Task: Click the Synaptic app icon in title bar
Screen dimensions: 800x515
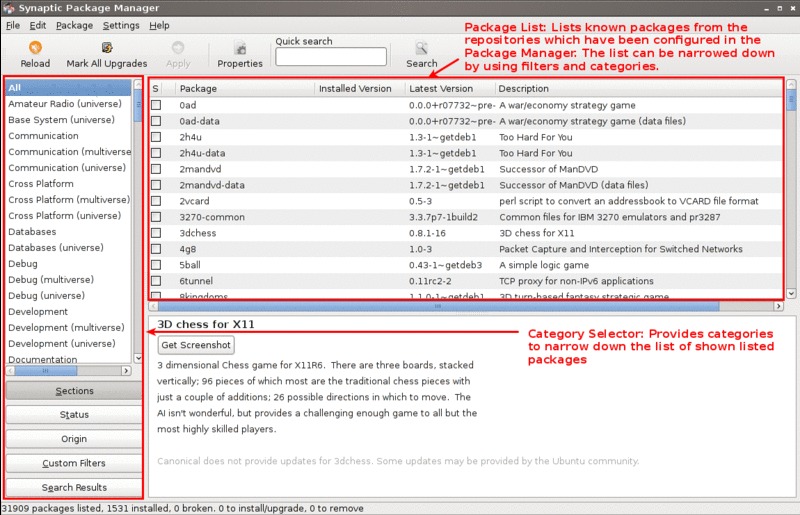Action: tap(8, 8)
